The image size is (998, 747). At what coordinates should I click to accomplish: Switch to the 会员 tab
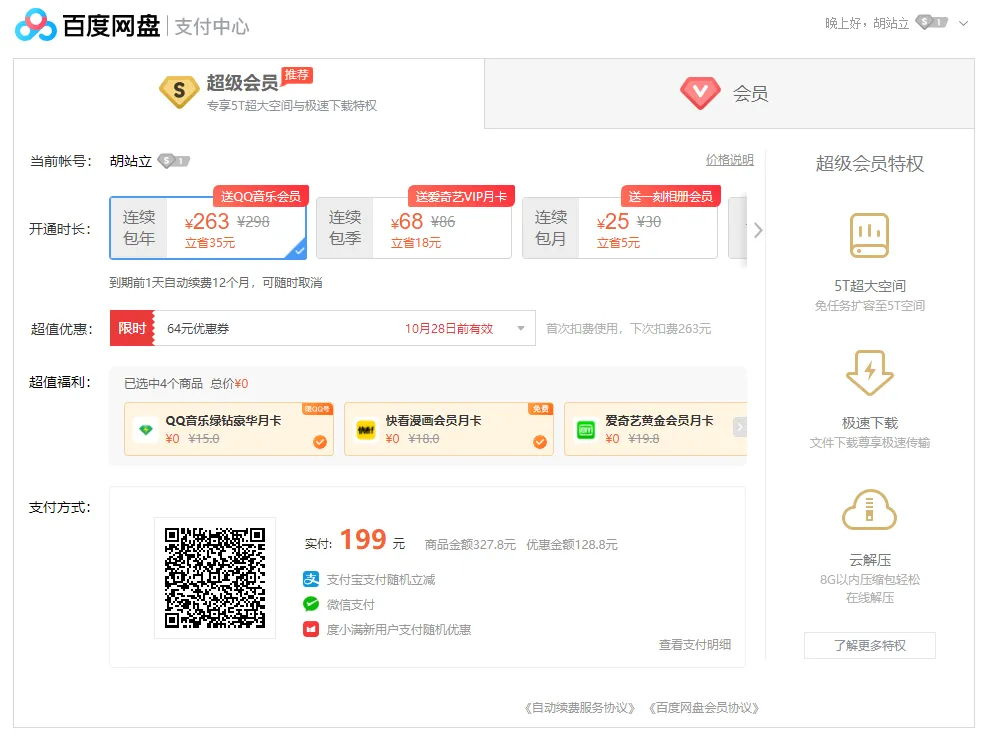pyautogui.click(x=729, y=94)
